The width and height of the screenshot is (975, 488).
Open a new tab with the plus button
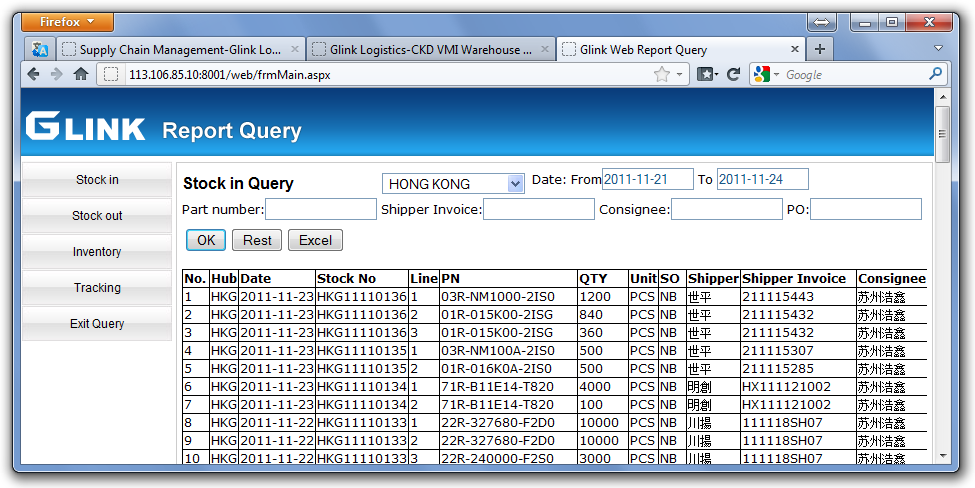[x=820, y=49]
